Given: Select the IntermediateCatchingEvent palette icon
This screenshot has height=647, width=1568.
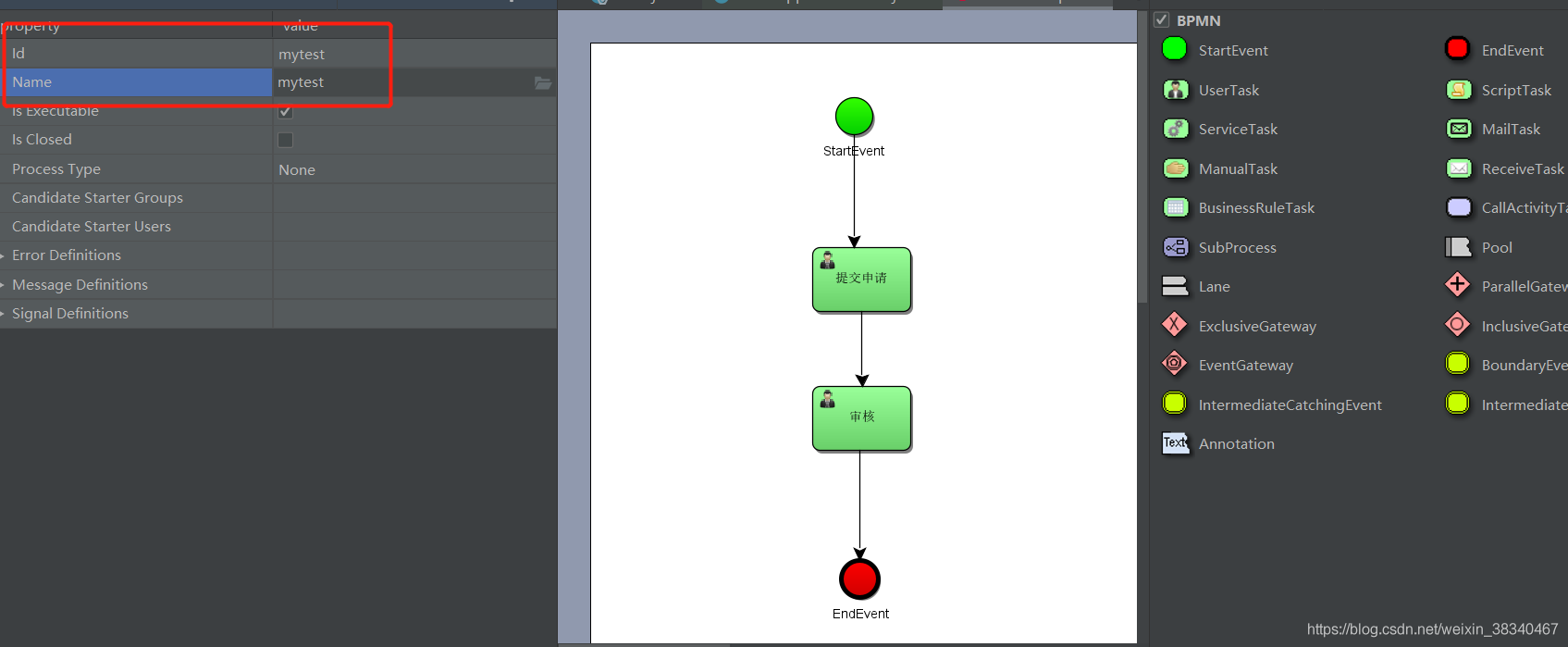Looking at the screenshot, I should [1174, 404].
